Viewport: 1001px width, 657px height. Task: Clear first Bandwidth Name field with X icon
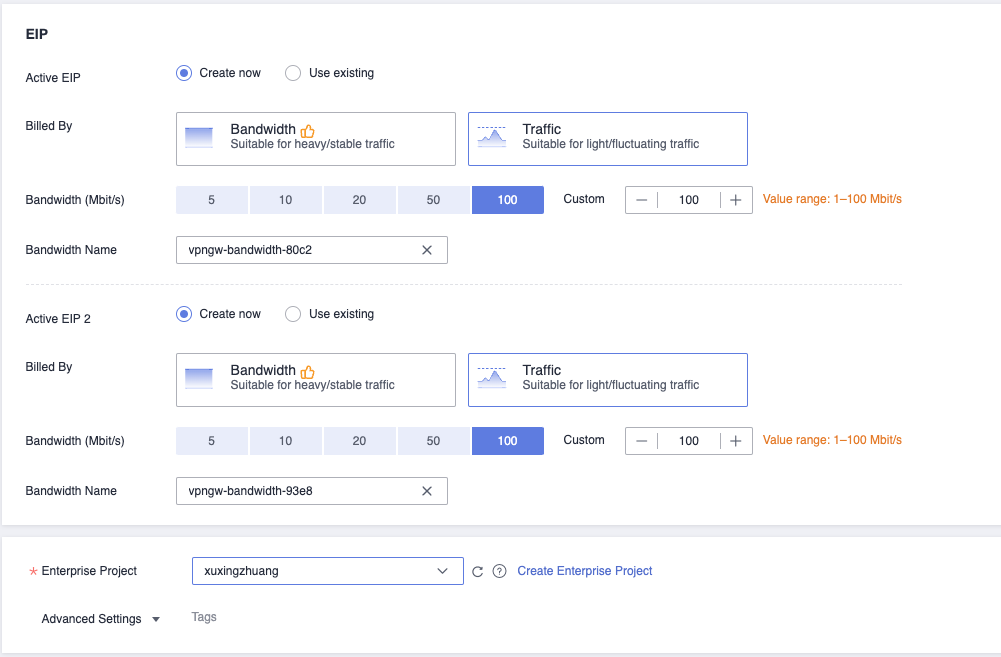[427, 250]
